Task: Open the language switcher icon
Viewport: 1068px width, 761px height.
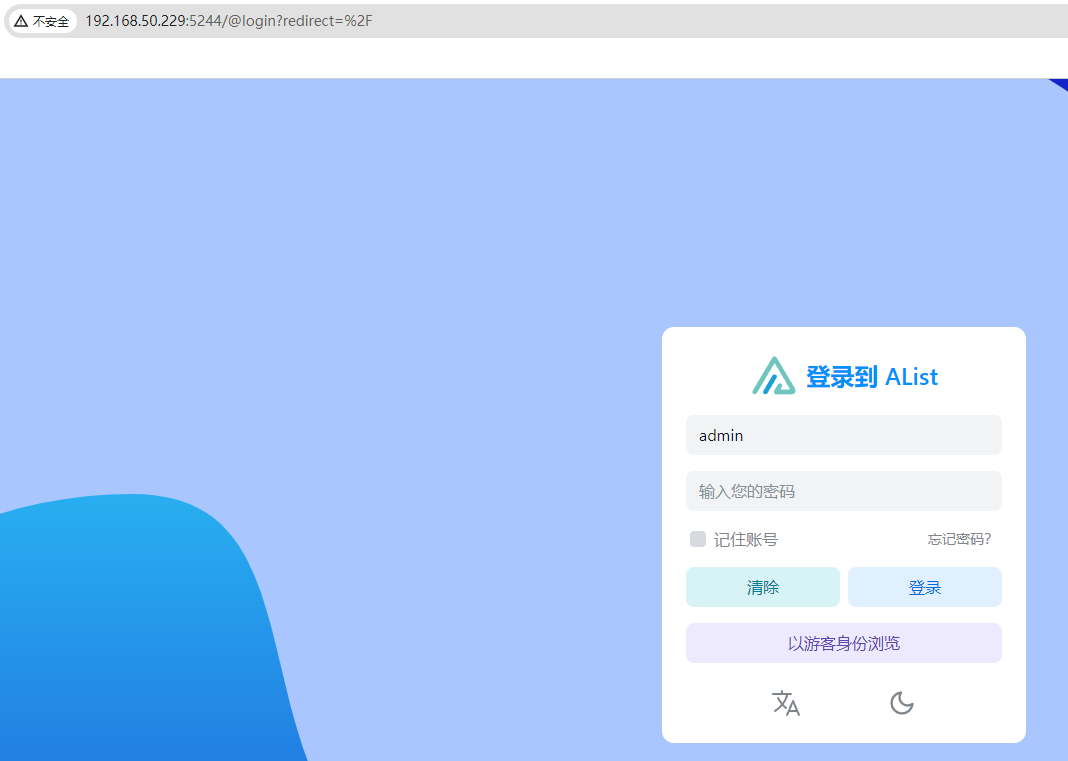Action: click(786, 703)
